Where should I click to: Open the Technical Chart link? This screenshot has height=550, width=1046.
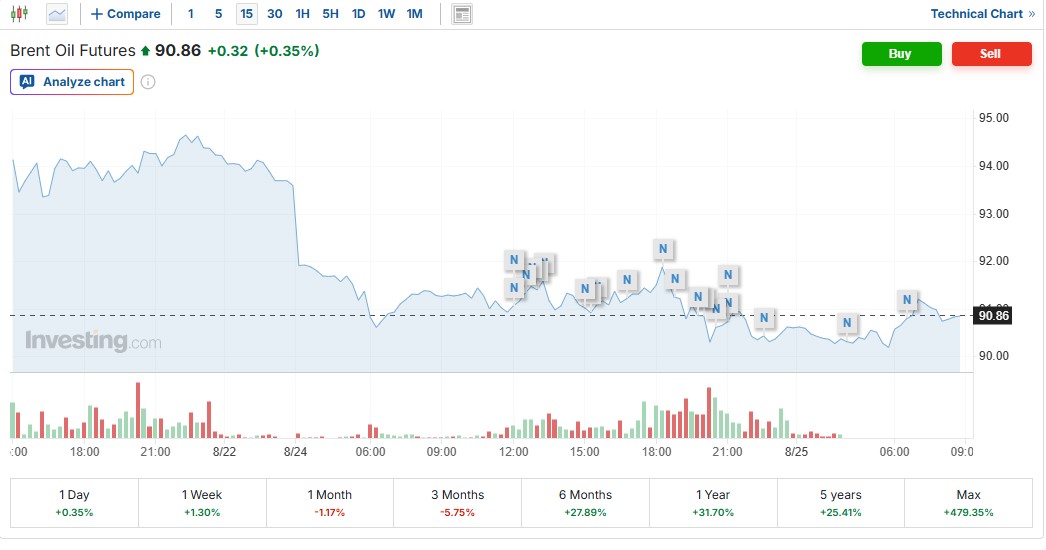click(x=983, y=14)
